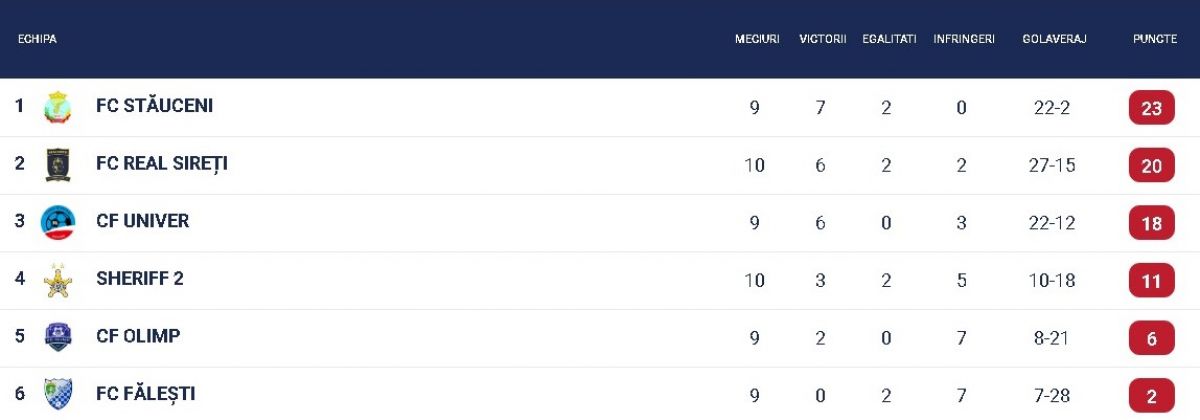This screenshot has width=1200, height=420.
Task: Click the CF Olimp club emblem
Action: (58, 337)
